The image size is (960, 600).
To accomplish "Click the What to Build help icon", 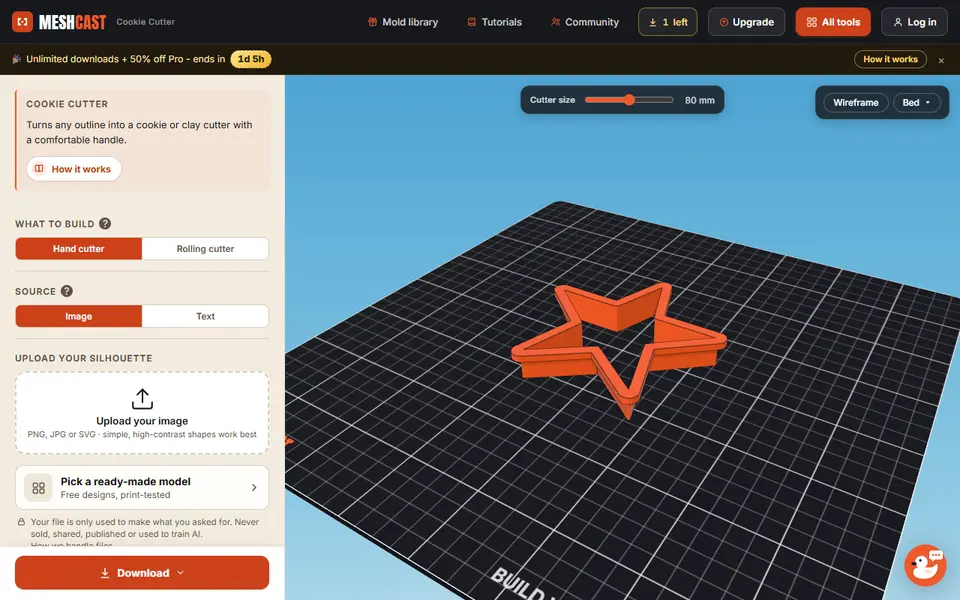I will (105, 223).
